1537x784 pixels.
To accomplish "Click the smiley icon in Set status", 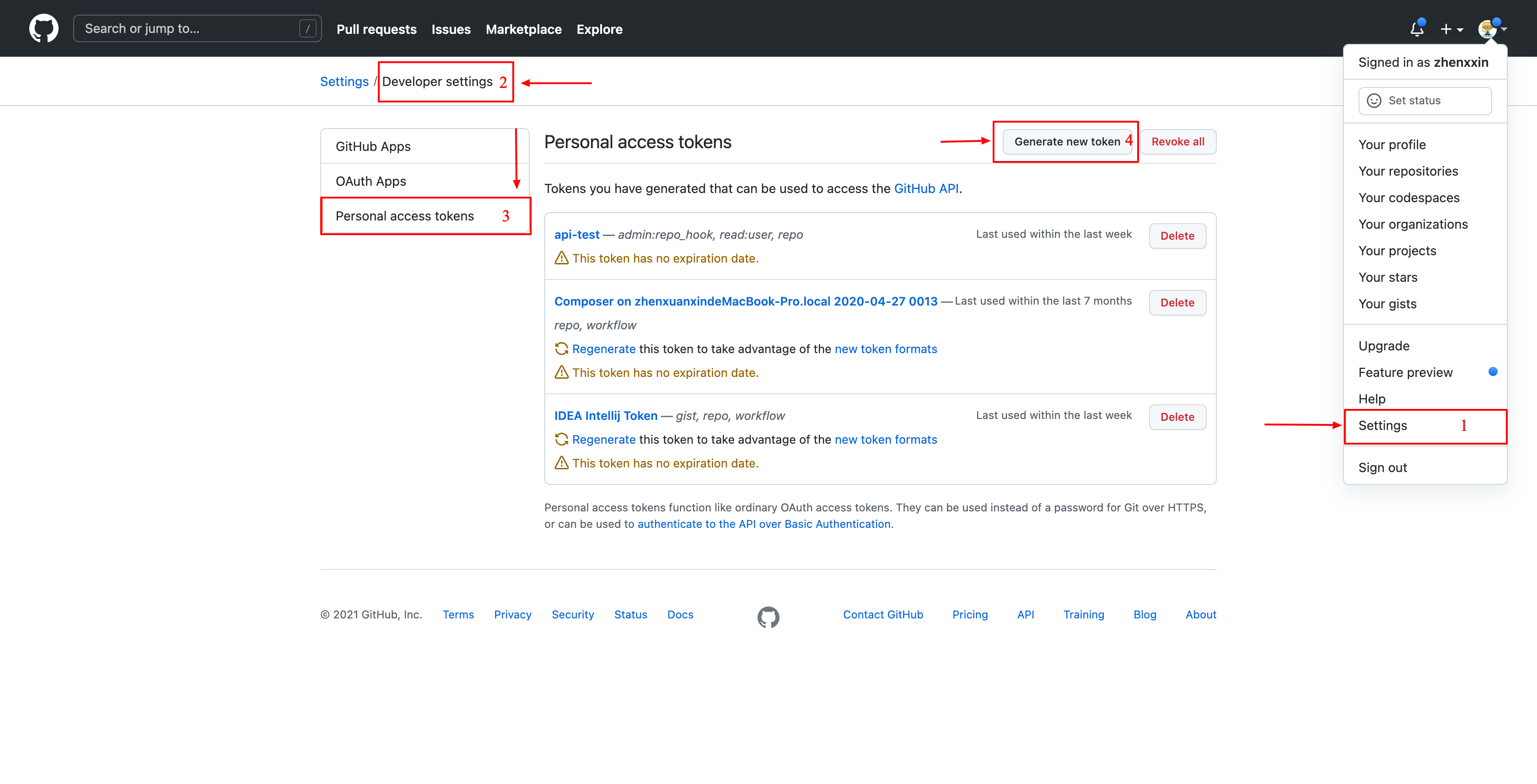I will [x=1374, y=100].
